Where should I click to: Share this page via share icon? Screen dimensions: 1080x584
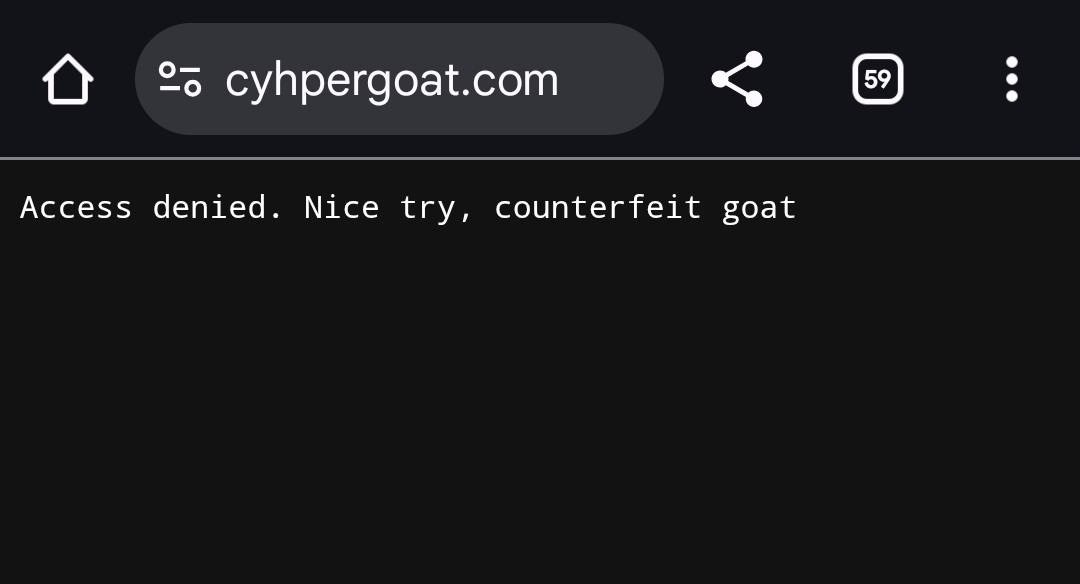pos(737,79)
